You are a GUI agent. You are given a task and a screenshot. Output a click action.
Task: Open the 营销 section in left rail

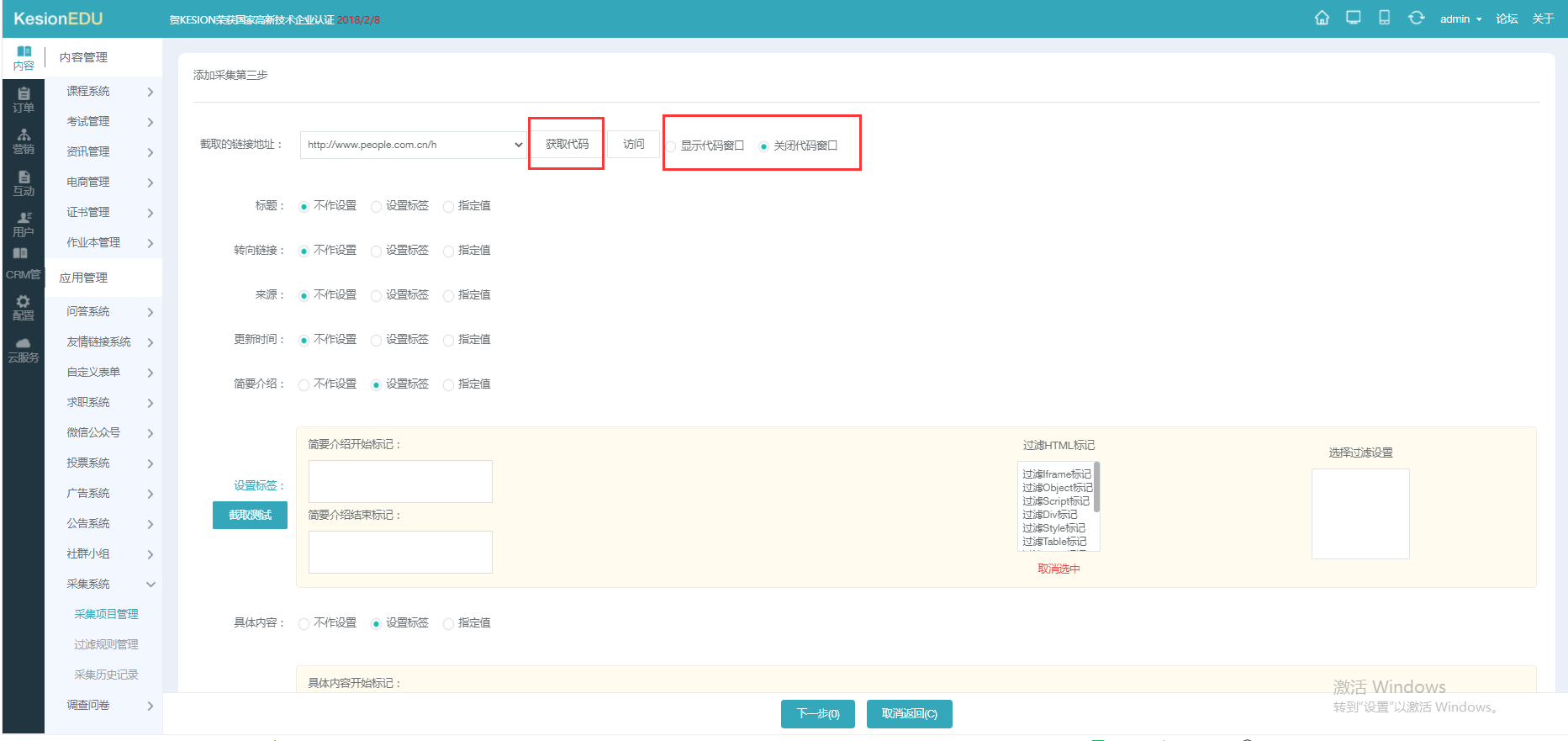(24, 141)
